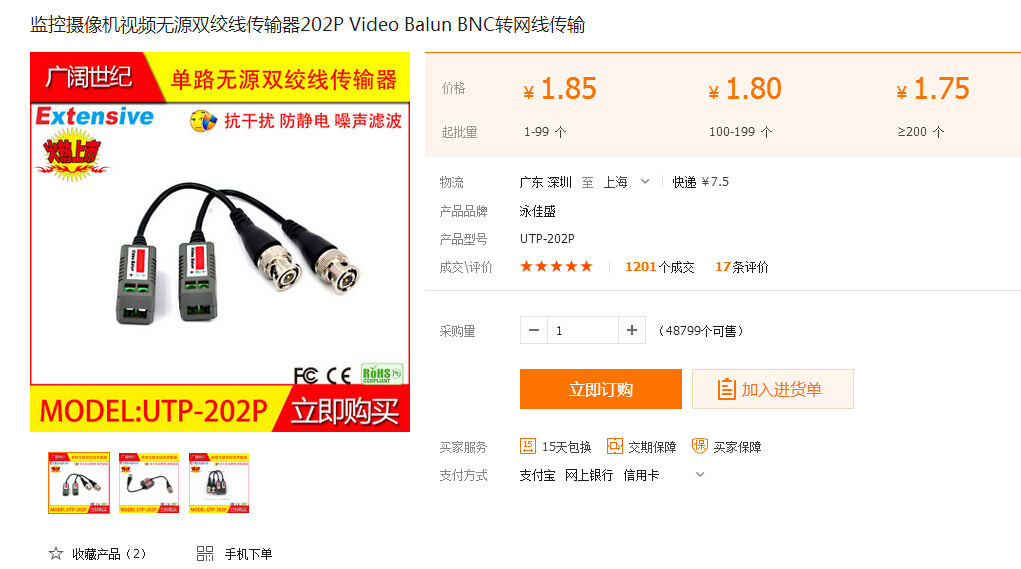Click the purchase quantity input field
Image resolution: width=1021 pixels, height=569 pixels.
click(583, 330)
